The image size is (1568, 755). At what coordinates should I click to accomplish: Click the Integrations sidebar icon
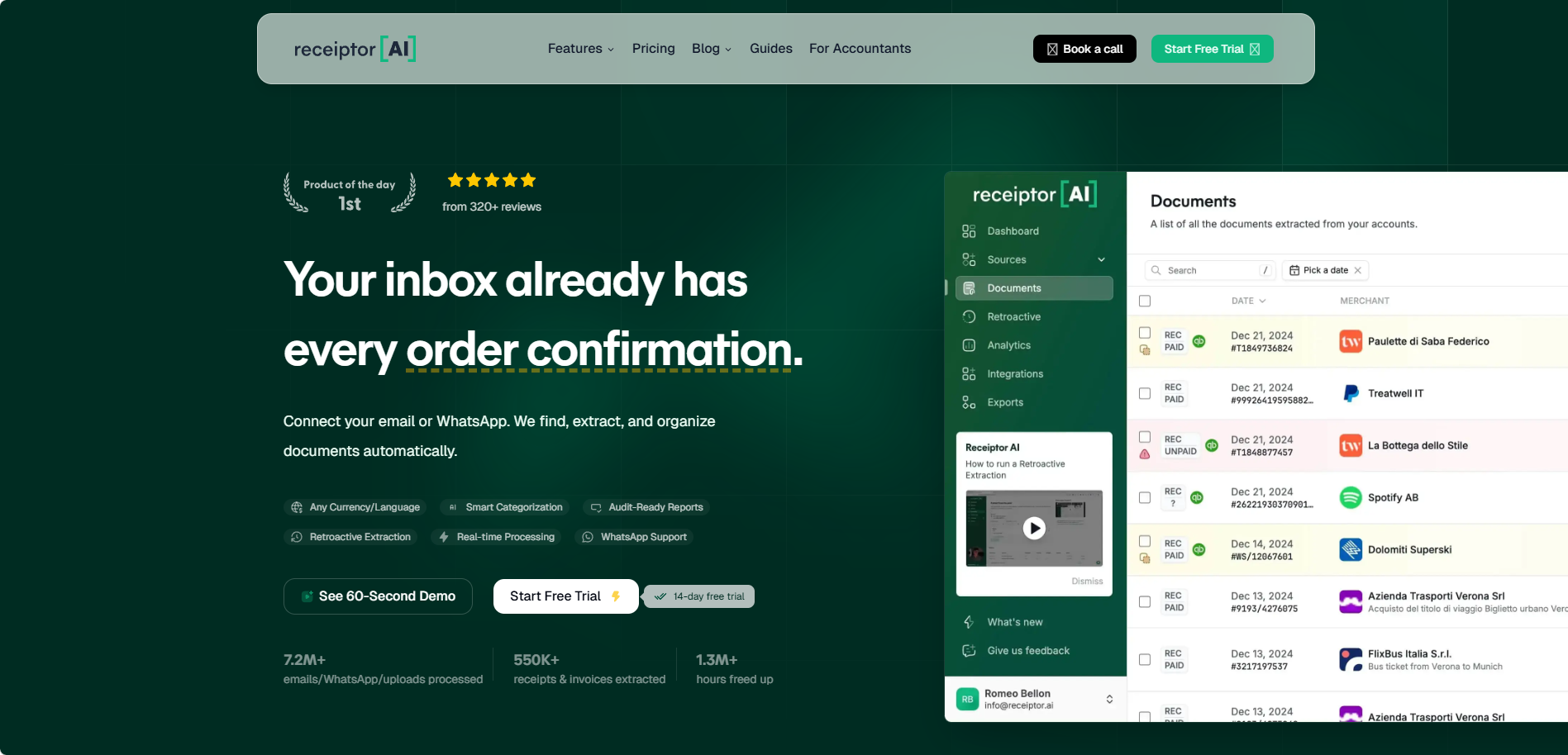click(969, 374)
